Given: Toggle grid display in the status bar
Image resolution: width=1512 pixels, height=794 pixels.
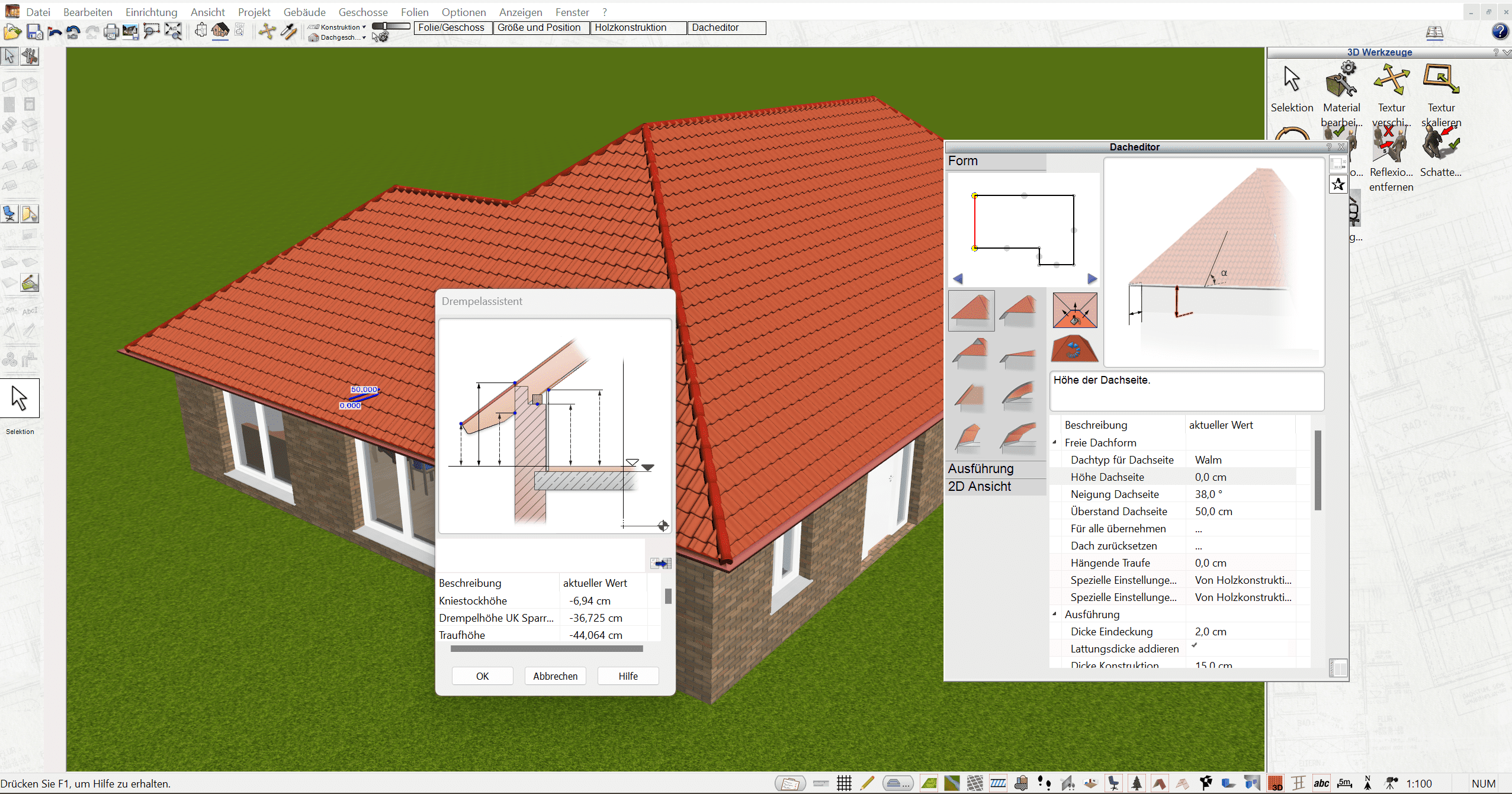Looking at the screenshot, I should tap(844, 783).
